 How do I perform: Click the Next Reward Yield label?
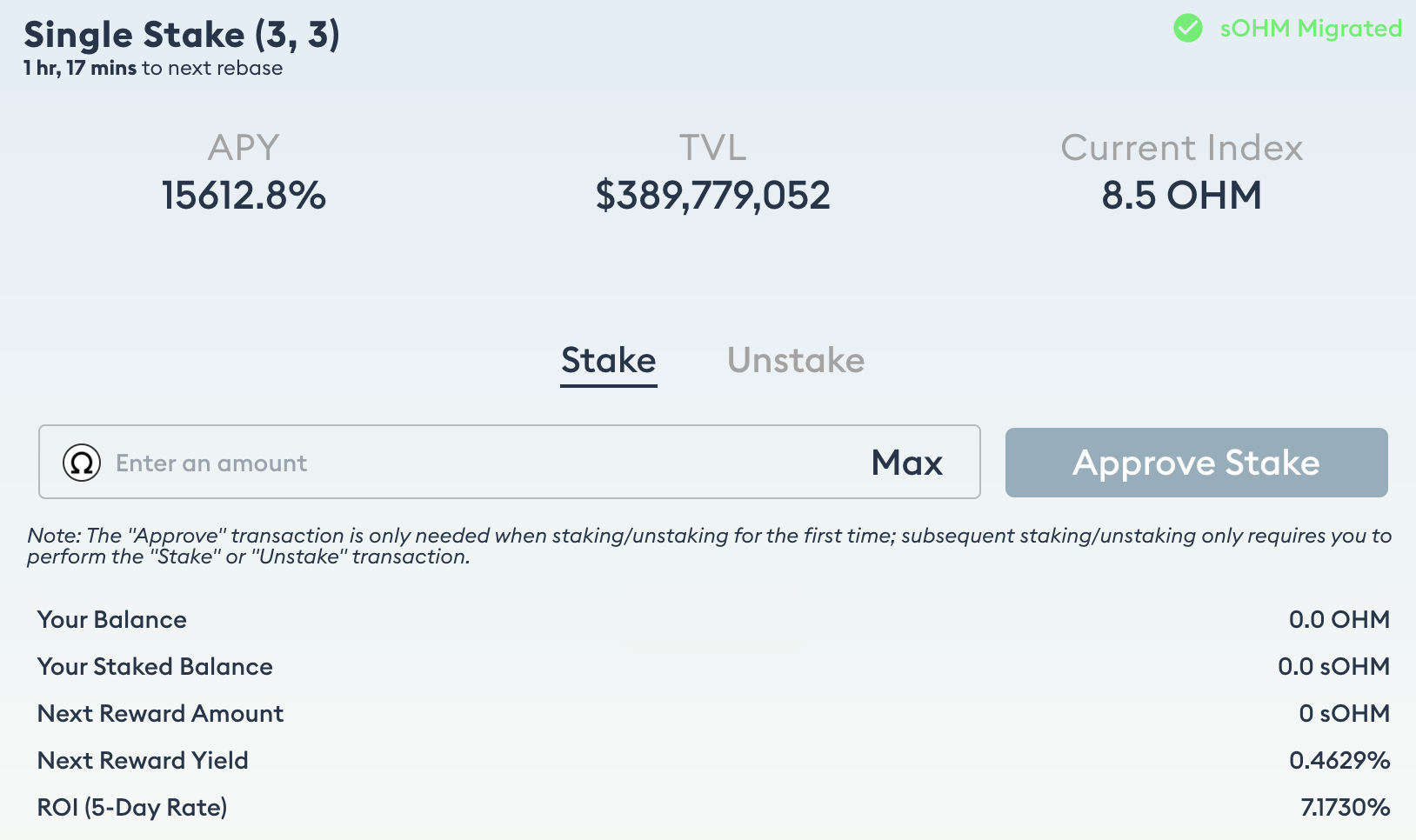[x=143, y=760]
